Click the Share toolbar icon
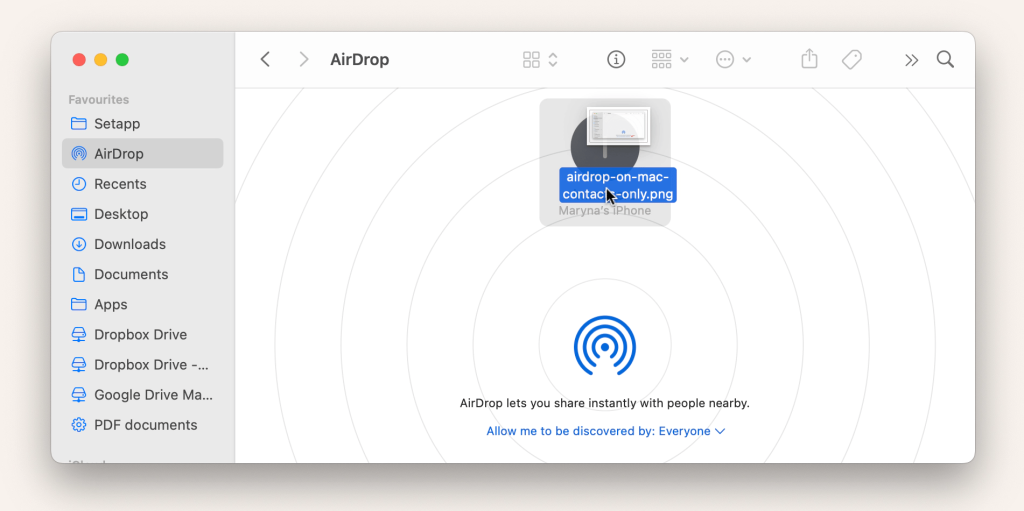Viewport: 1024px width, 511px height. 809,60
